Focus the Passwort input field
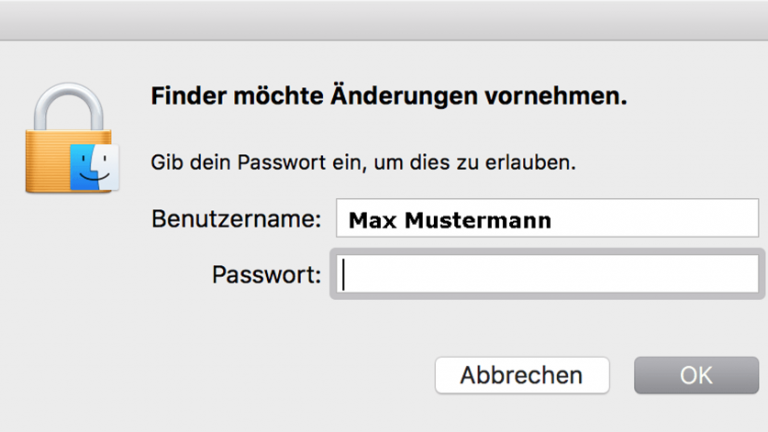 coord(547,275)
